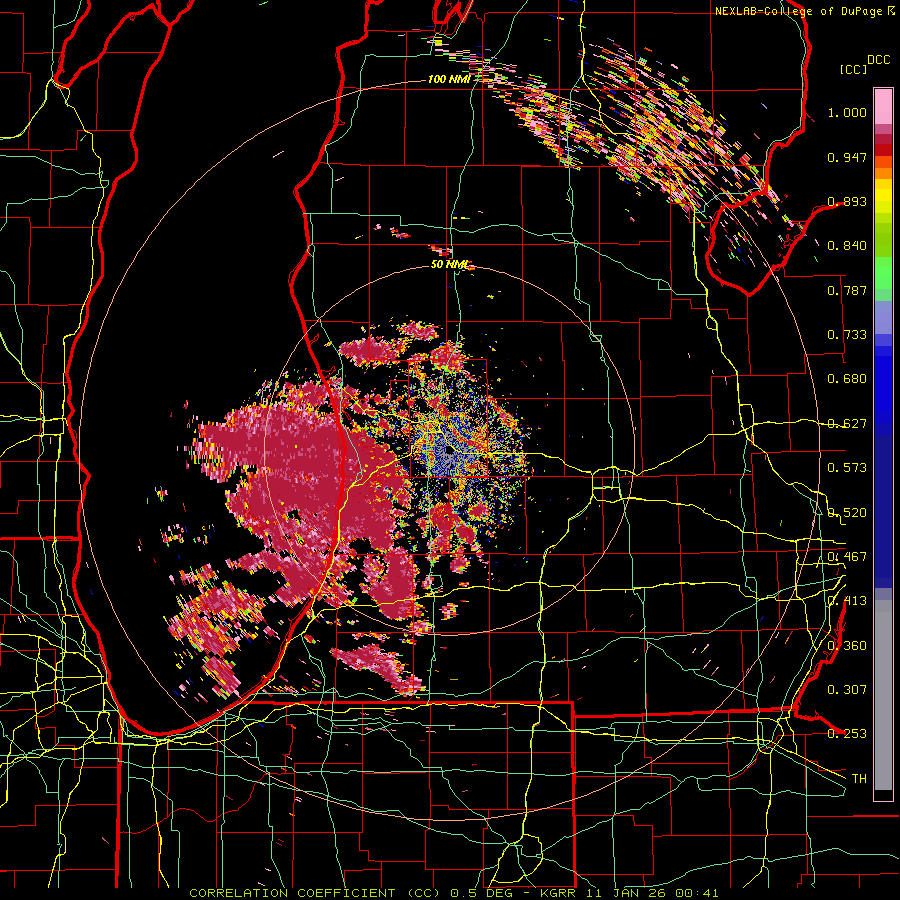Click the 100 NMI range ring label

[x=449, y=79]
